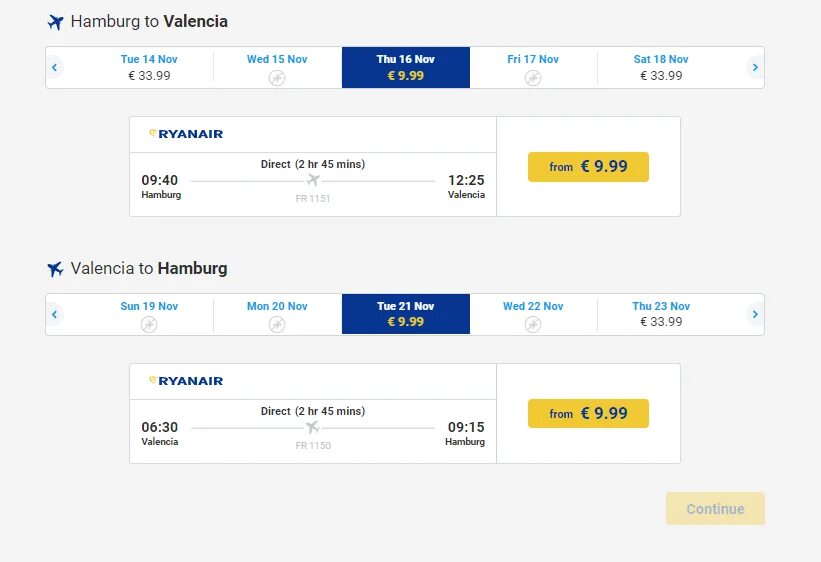Click the no-flight icon under Wed 22 Nov
This screenshot has width=821, height=562.
[533, 324]
